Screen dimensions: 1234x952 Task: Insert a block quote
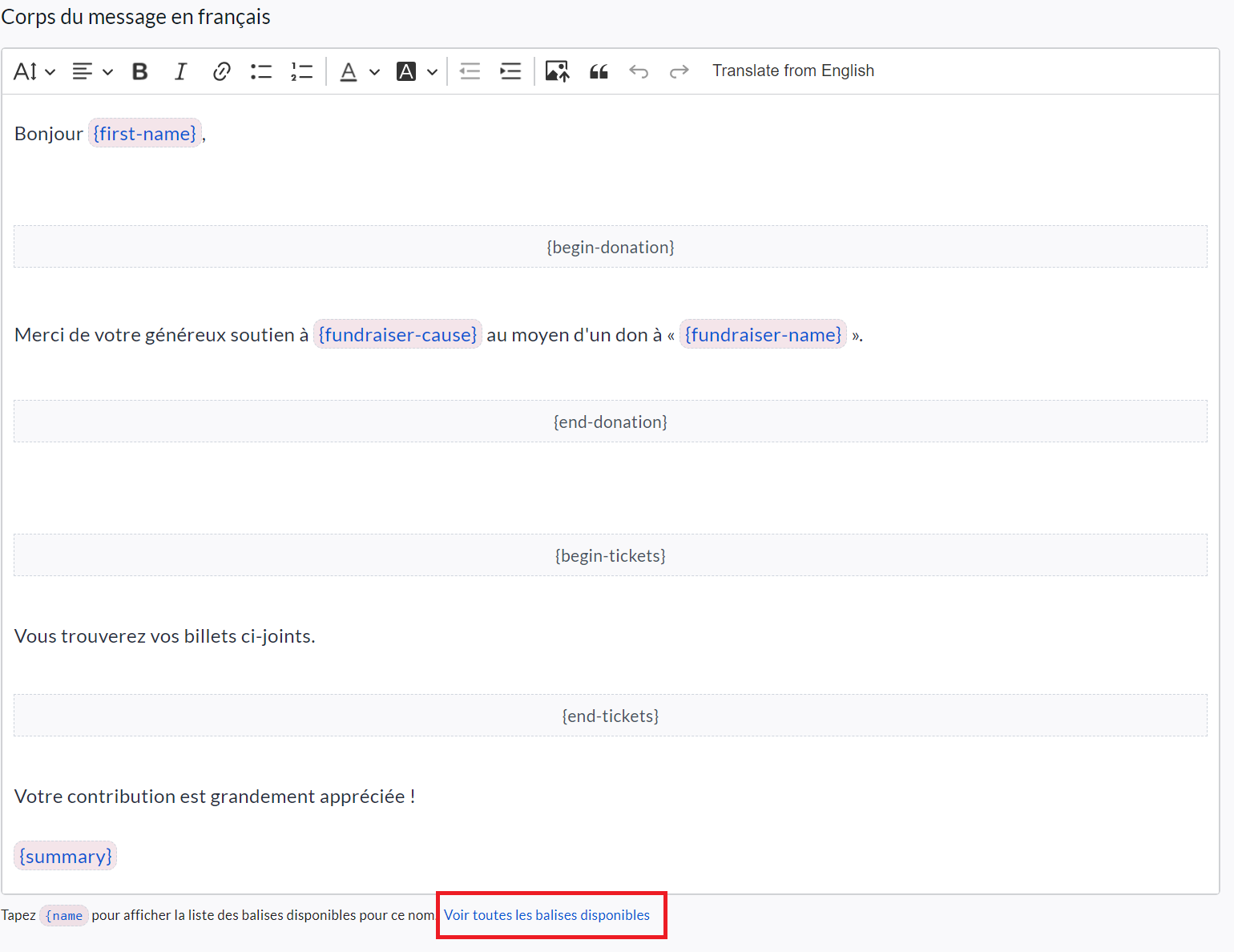pos(599,71)
